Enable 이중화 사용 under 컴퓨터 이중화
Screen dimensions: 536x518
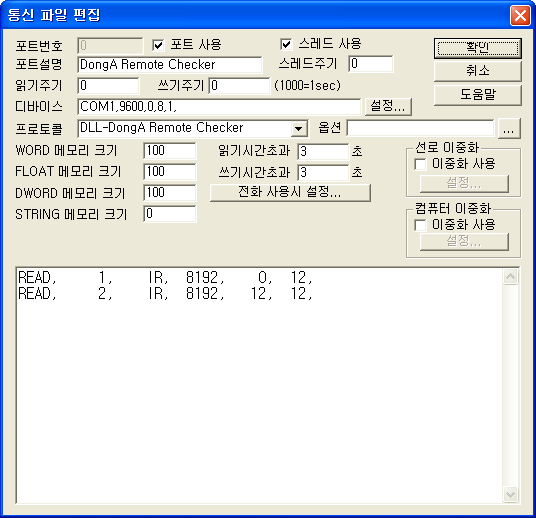(420, 225)
